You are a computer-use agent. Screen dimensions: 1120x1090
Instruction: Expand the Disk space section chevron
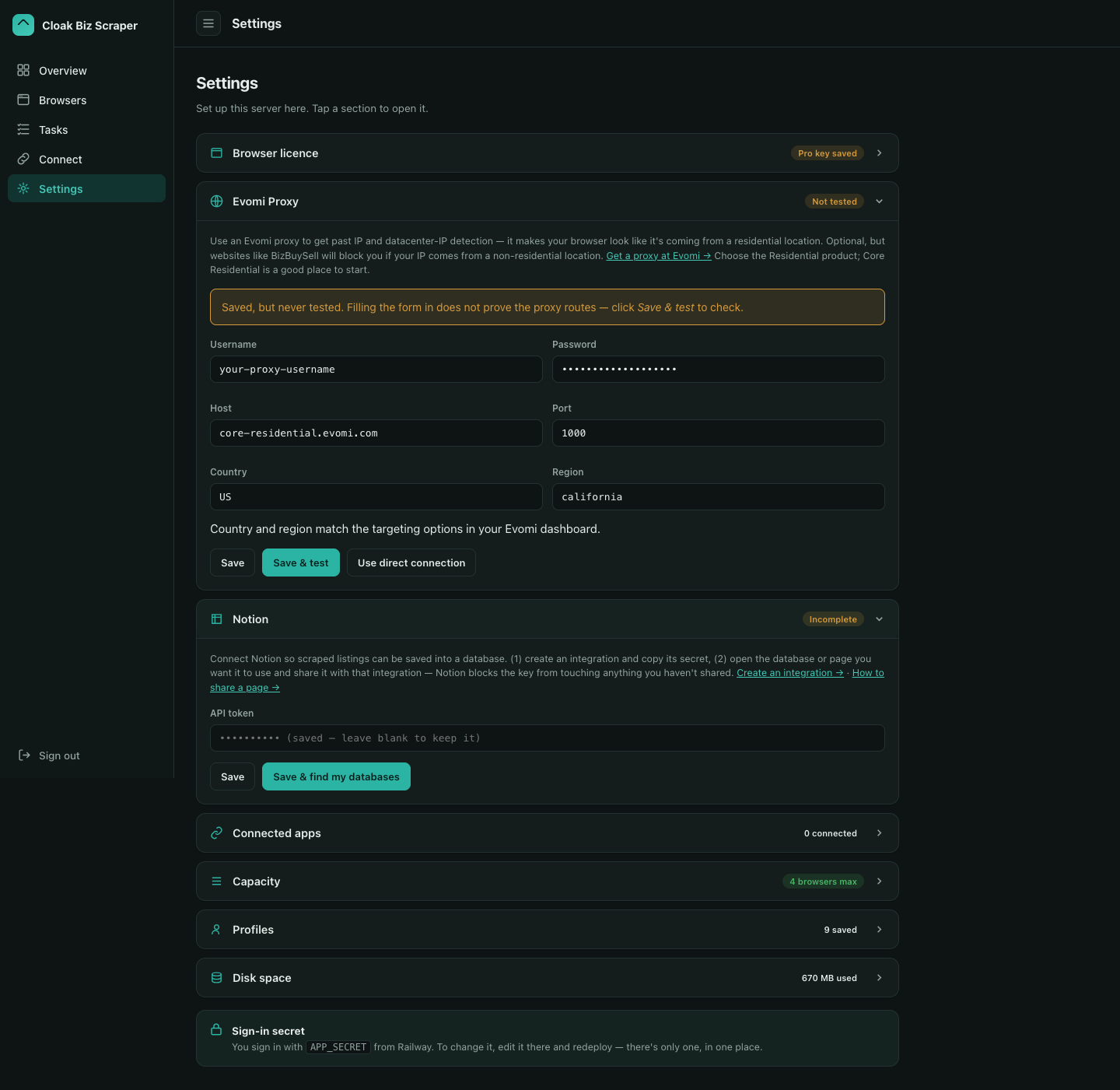(x=880, y=978)
